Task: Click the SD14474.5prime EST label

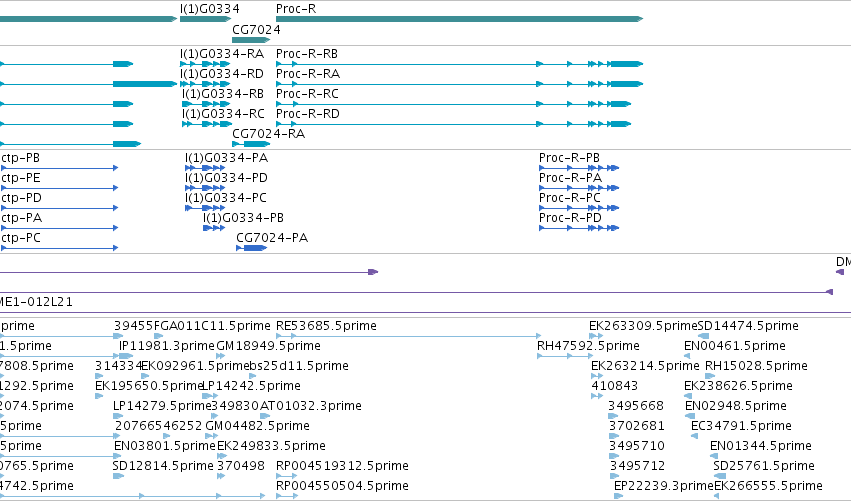Action: 748,326
